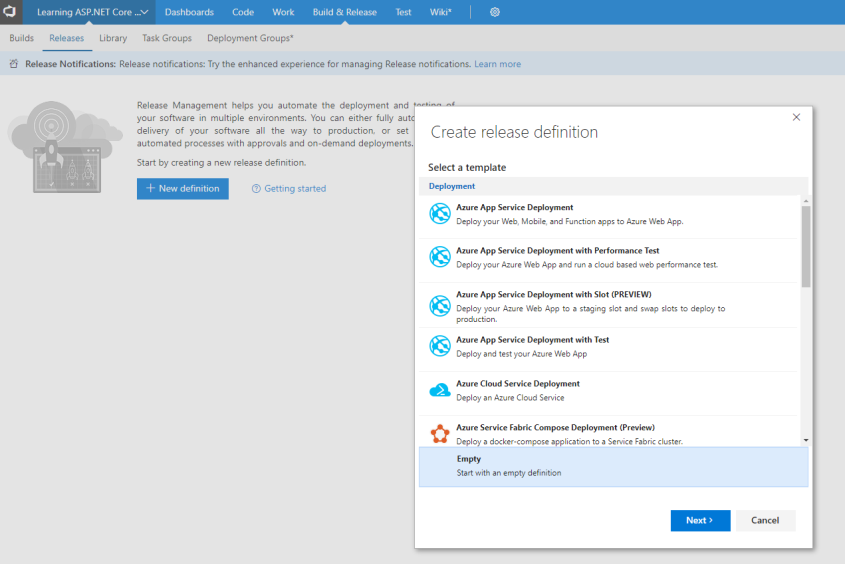Click the Azure Cloud Service Deployment cloud icon

440,390
